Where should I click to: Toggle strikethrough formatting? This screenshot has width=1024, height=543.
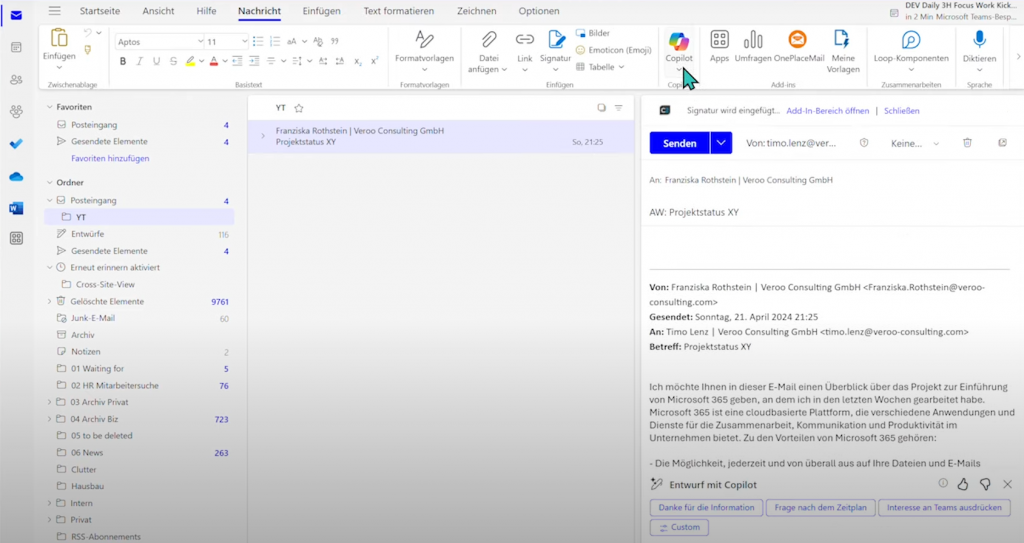173,61
